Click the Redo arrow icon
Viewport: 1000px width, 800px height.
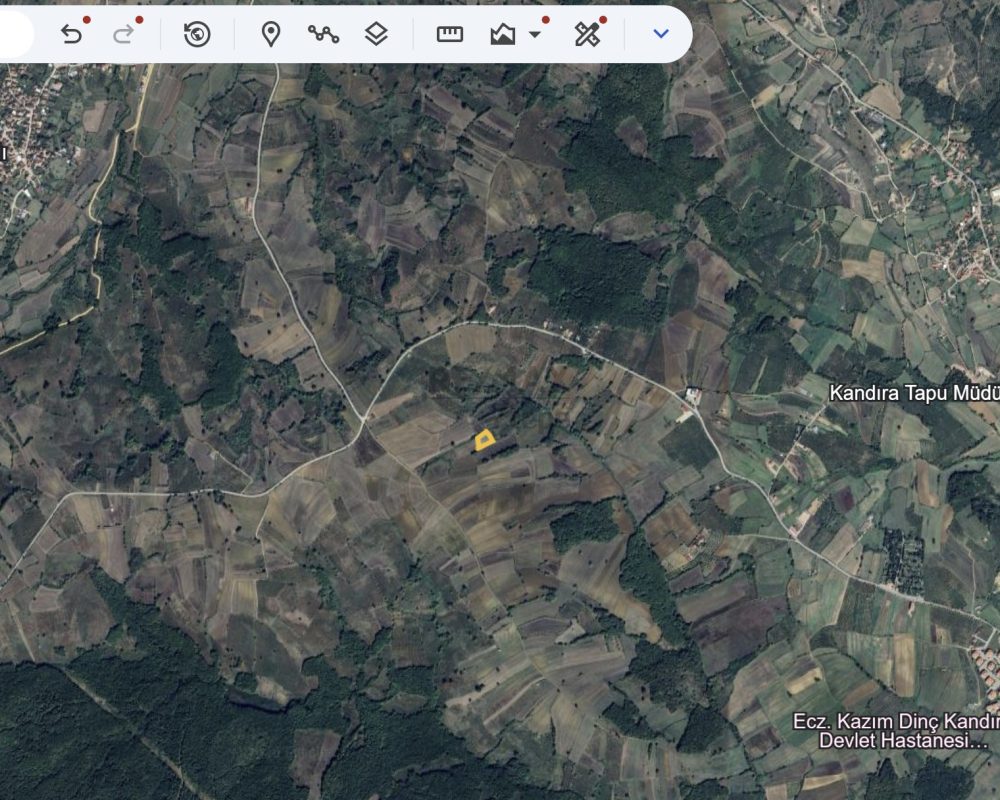[124, 34]
